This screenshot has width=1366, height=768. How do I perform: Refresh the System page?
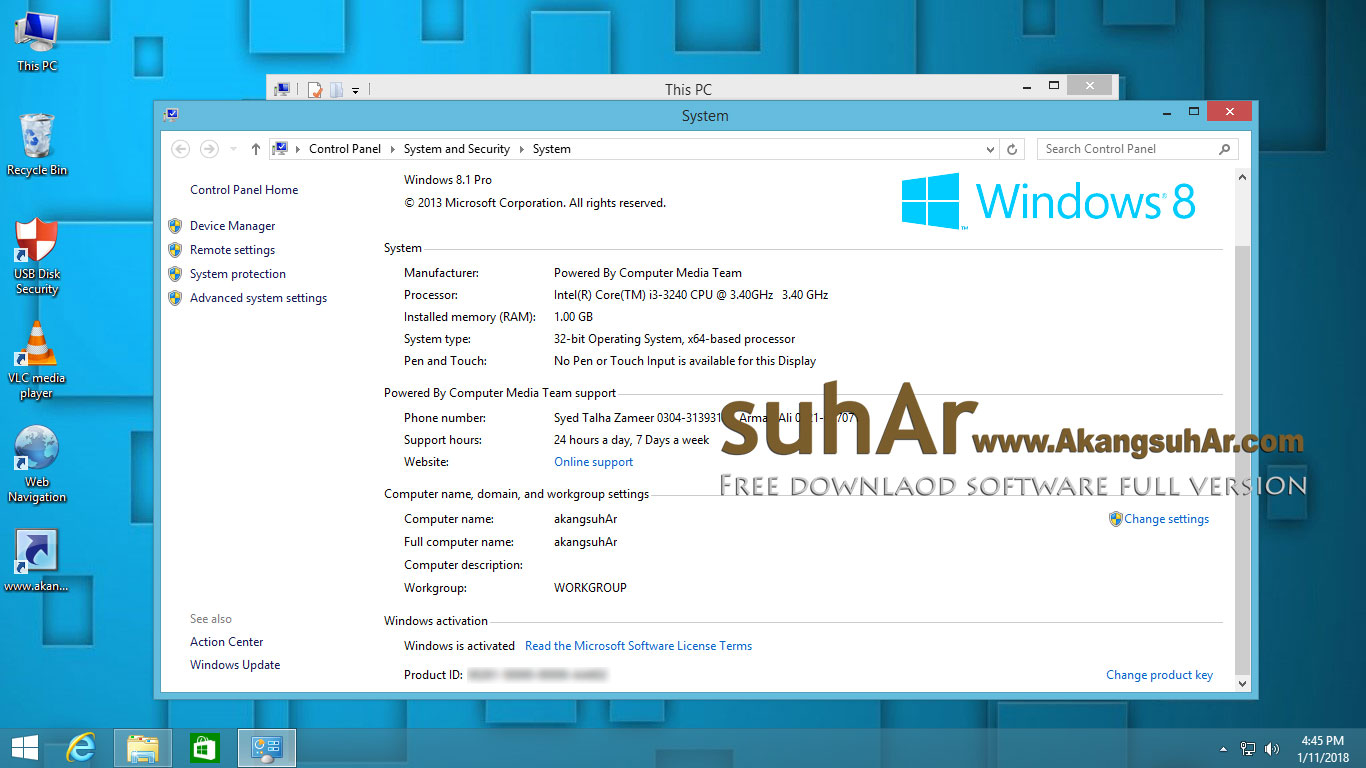[1012, 149]
